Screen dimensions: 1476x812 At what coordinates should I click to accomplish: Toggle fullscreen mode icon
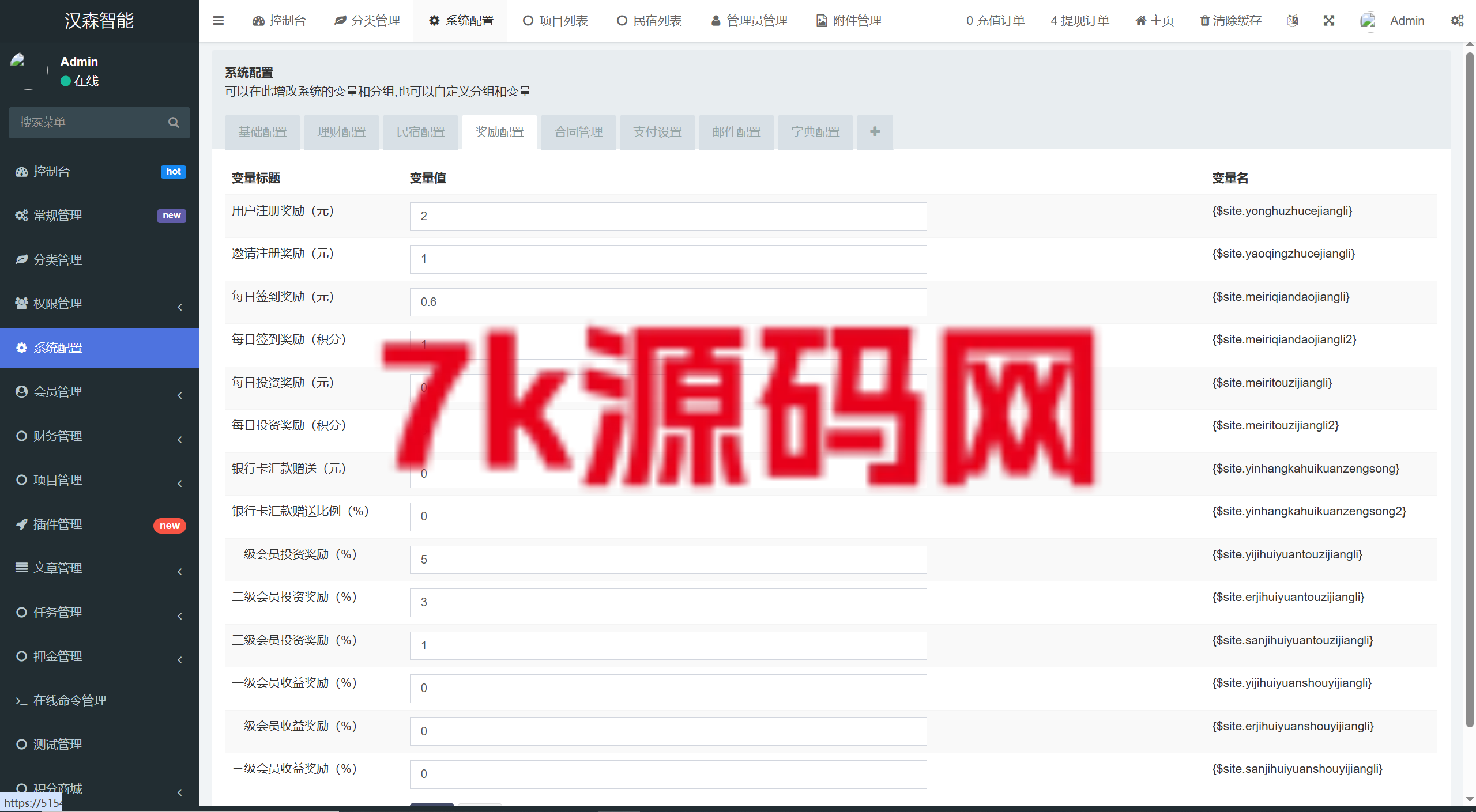point(1329,21)
